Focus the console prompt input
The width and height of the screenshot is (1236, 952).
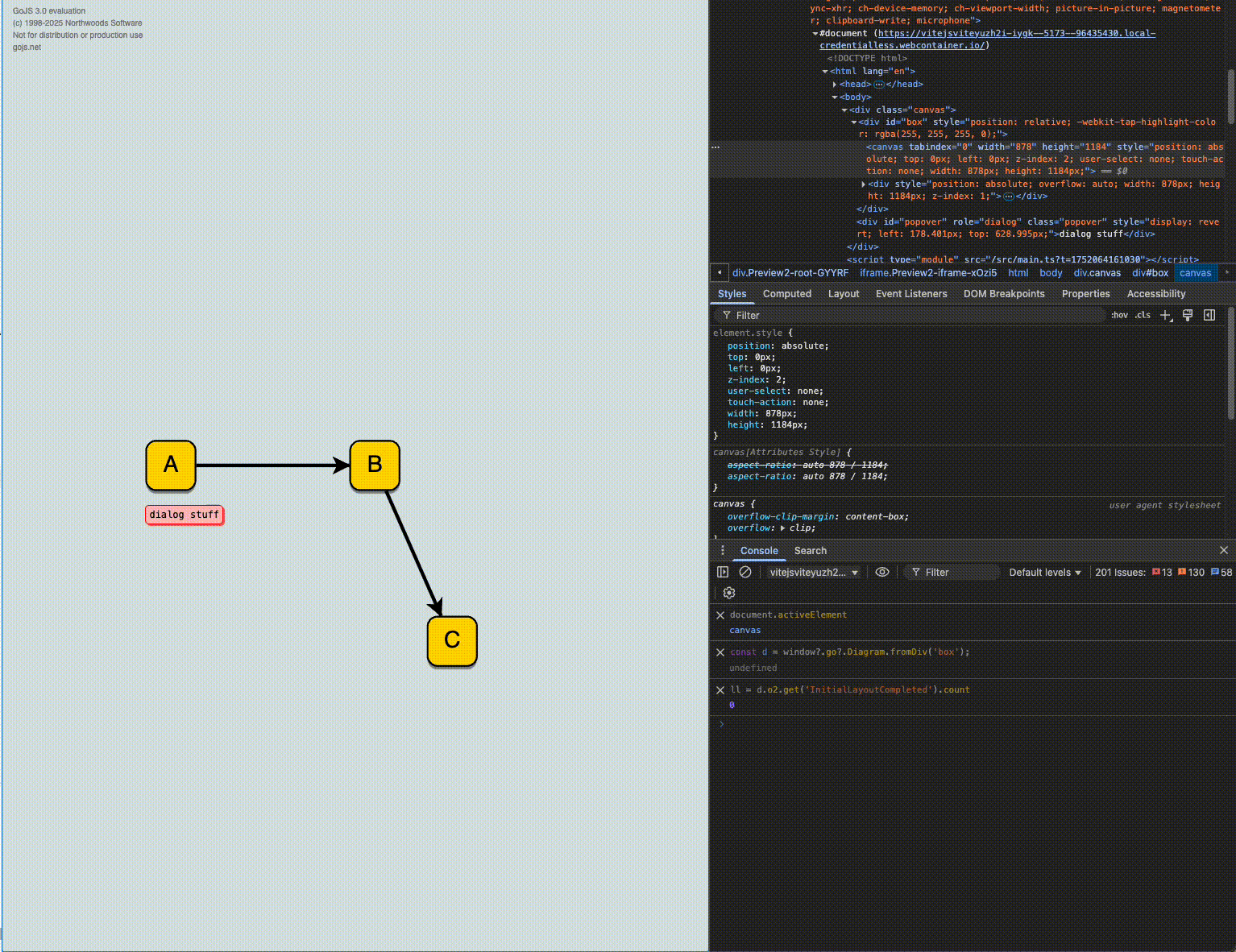[977, 725]
